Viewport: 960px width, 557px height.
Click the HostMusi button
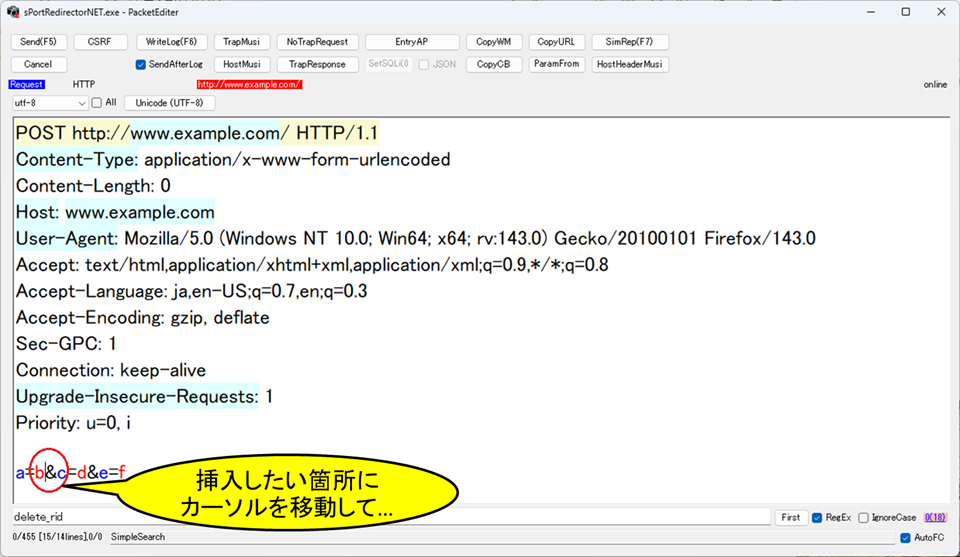pyautogui.click(x=242, y=64)
